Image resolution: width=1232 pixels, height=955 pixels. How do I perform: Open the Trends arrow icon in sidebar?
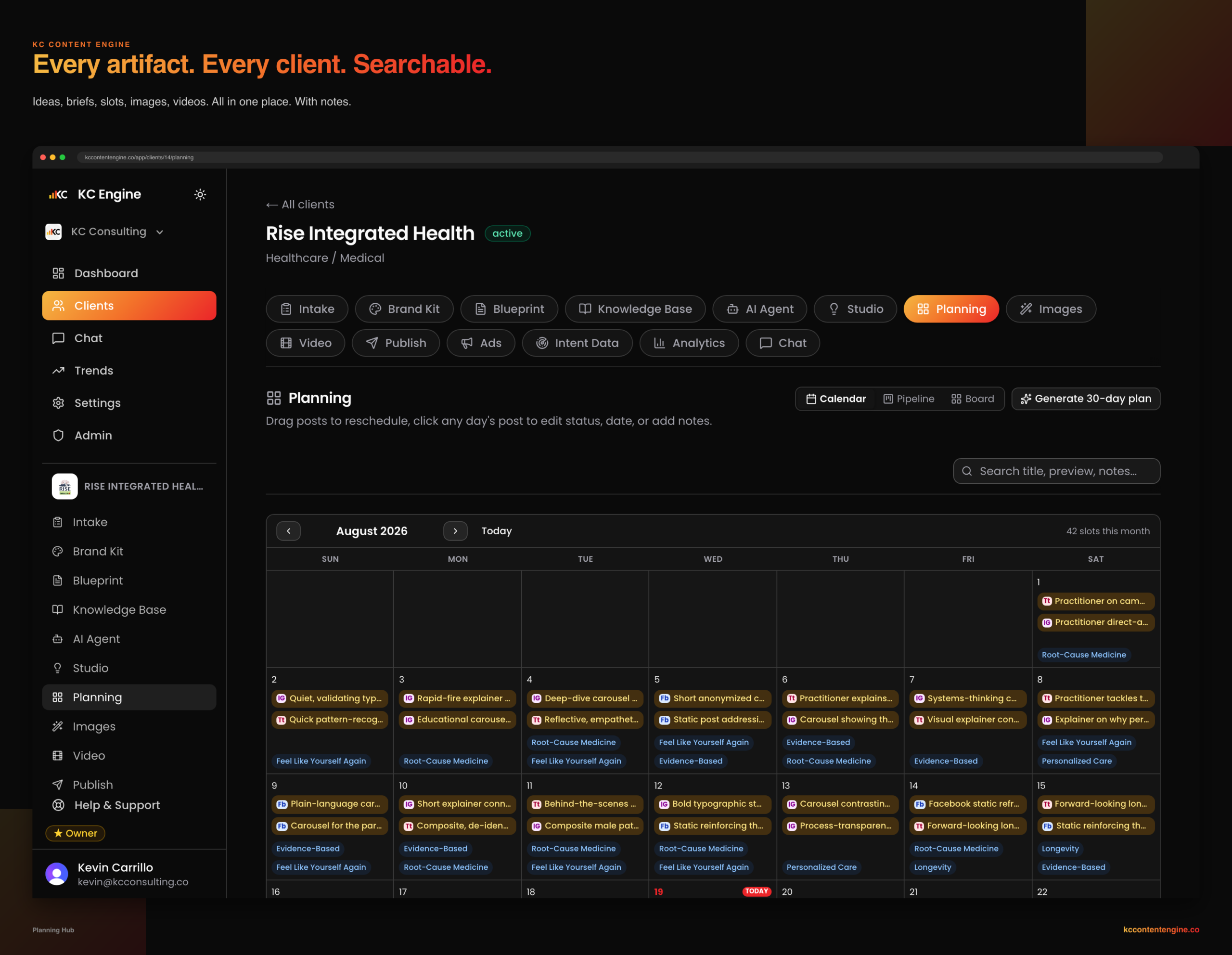(58, 371)
